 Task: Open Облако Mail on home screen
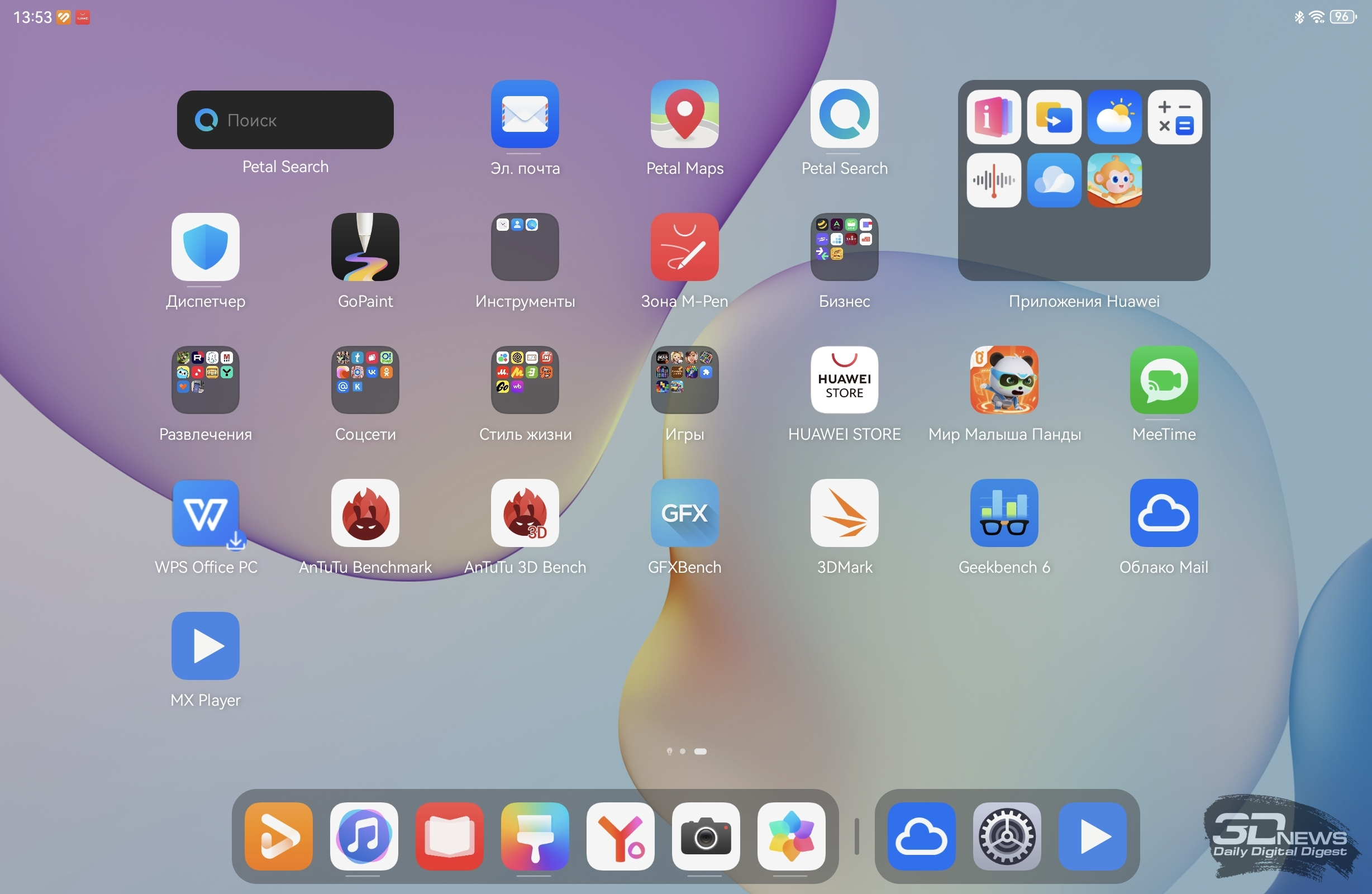[x=1163, y=513]
